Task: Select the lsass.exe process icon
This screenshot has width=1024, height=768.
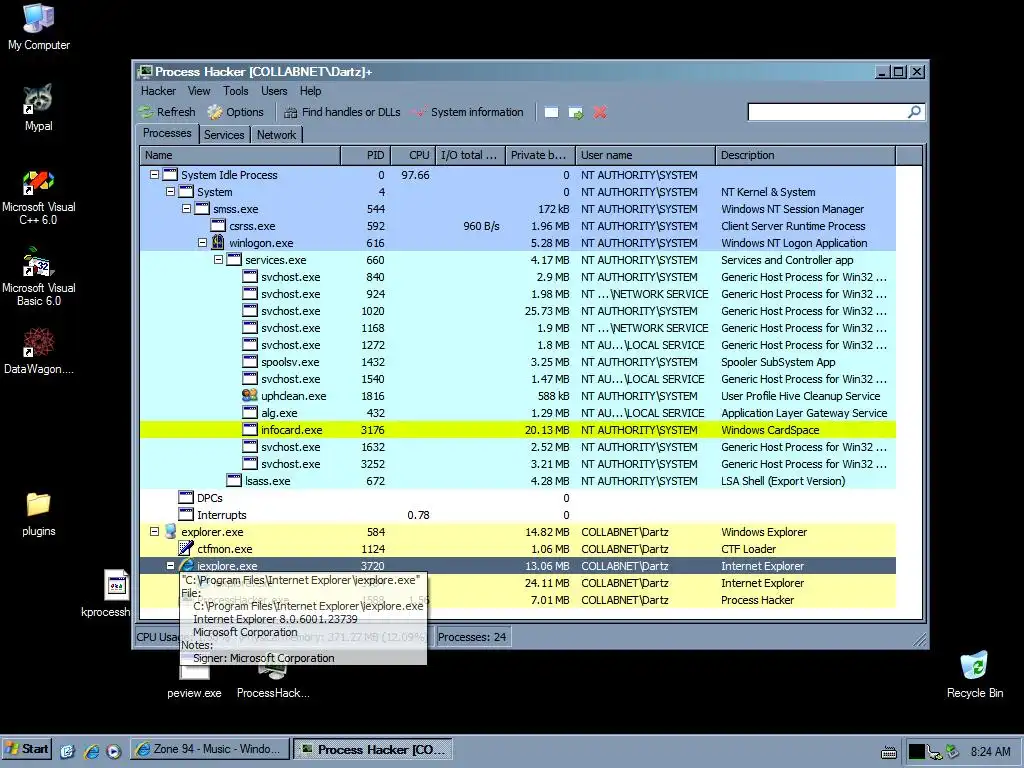Action: pyautogui.click(x=234, y=481)
